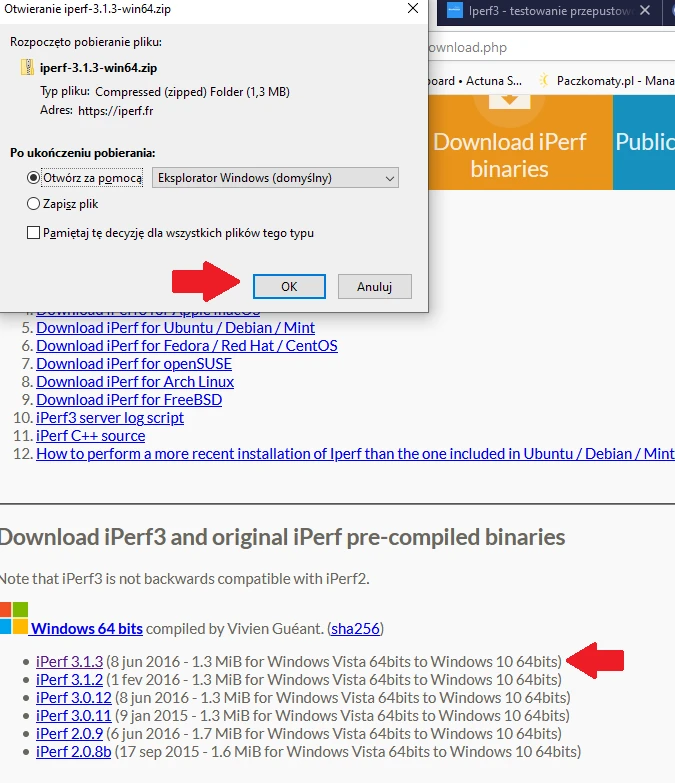Click the Anuluj cancel button

click(x=374, y=287)
